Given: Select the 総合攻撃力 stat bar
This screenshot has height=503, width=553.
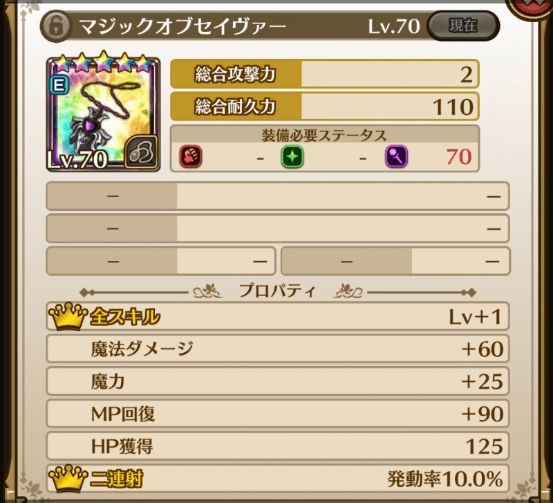Looking at the screenshot, I should (325, 74).
